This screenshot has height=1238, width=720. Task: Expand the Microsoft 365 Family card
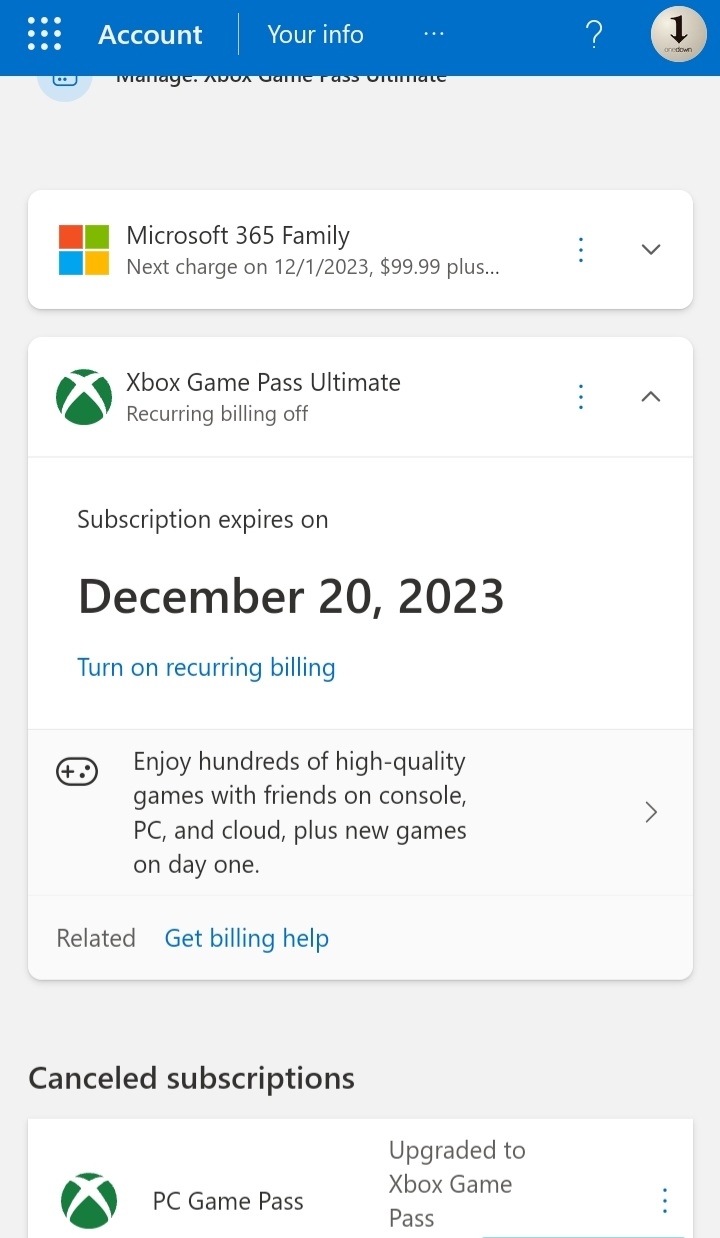[651, 250]
